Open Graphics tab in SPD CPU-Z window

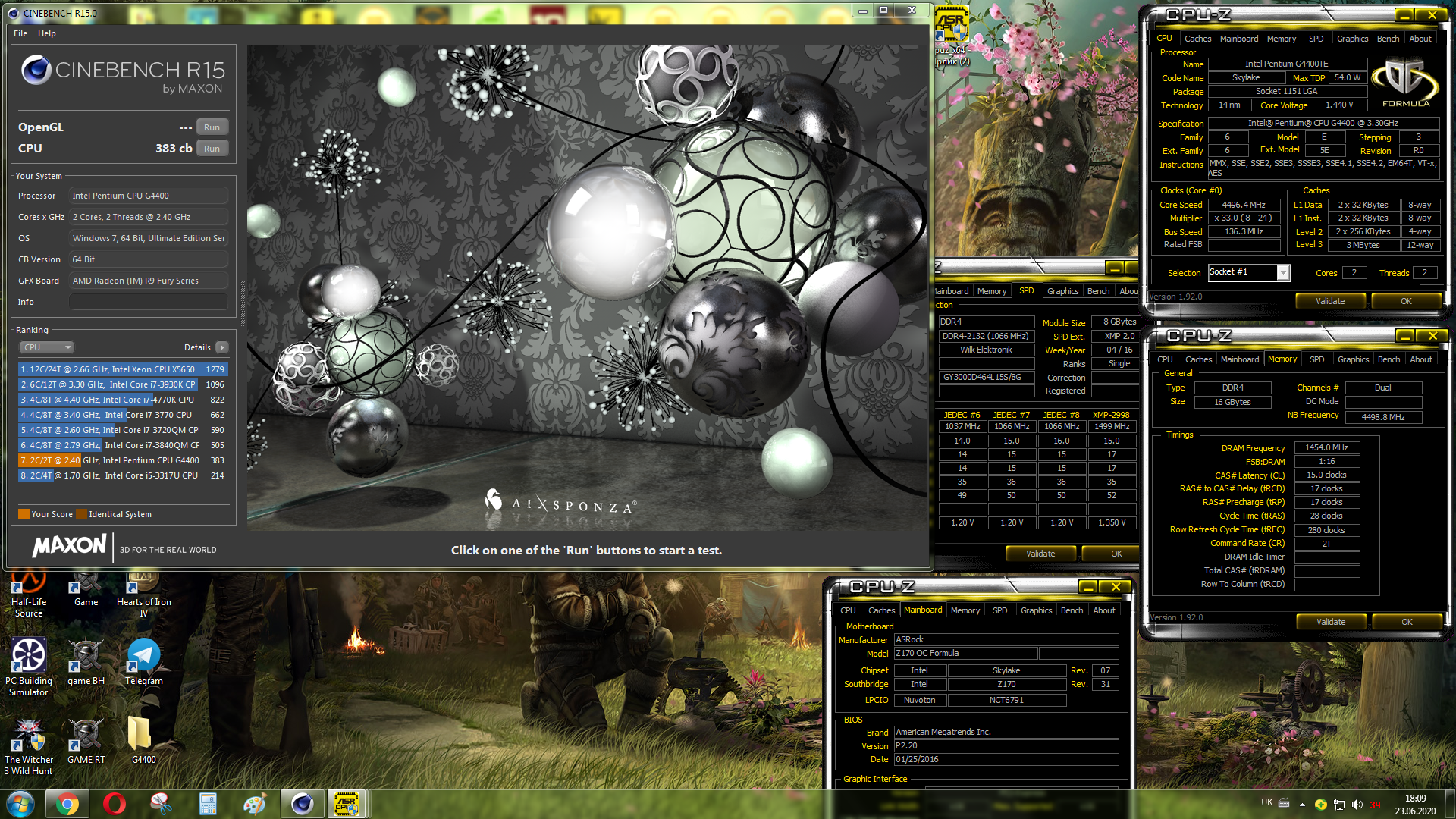click(1062, 291)
